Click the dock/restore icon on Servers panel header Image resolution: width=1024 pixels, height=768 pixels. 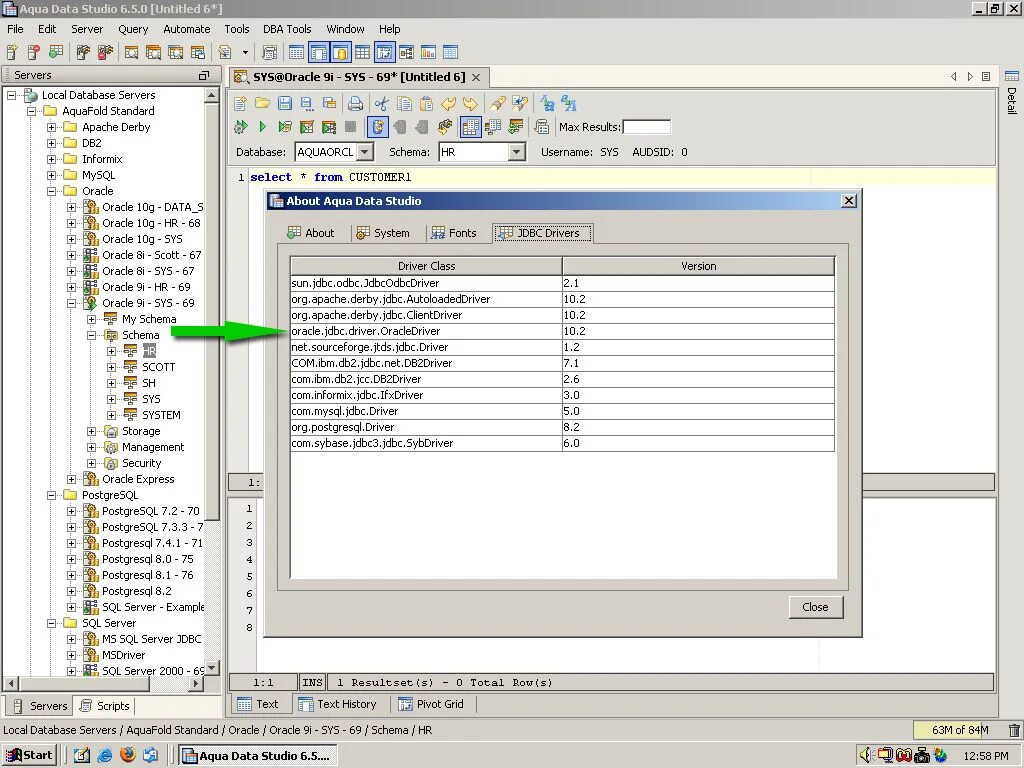[x=204, y=76]
